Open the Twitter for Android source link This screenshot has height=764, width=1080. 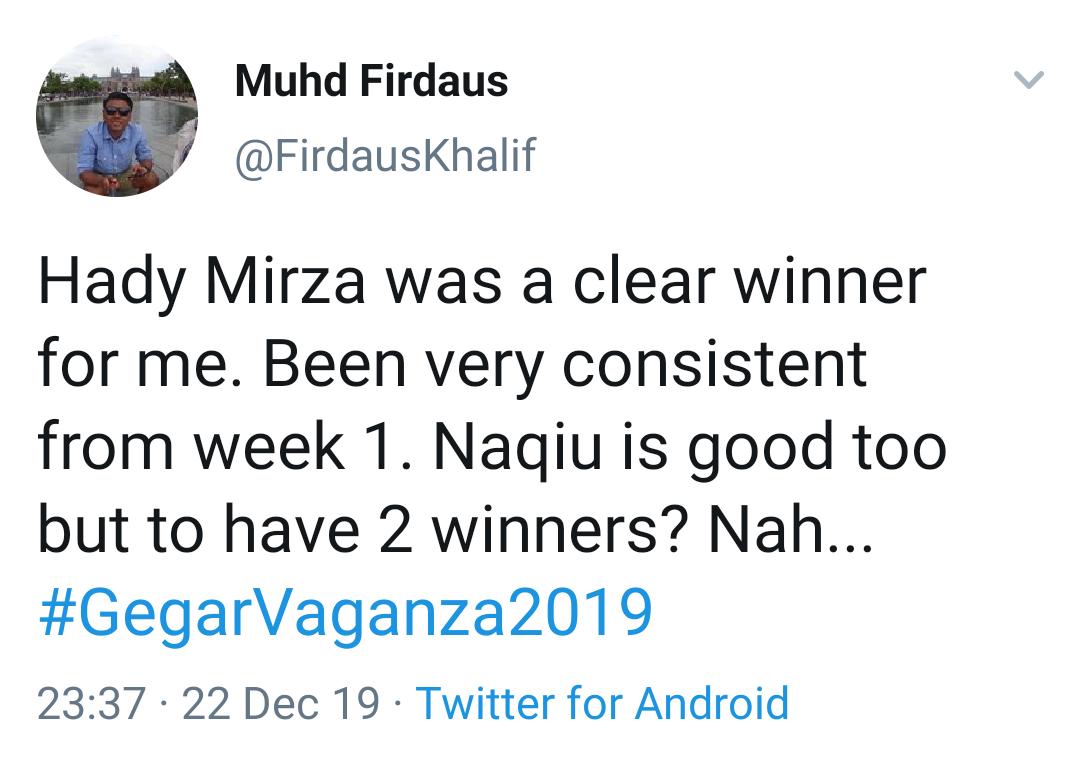tap(603, 703)
